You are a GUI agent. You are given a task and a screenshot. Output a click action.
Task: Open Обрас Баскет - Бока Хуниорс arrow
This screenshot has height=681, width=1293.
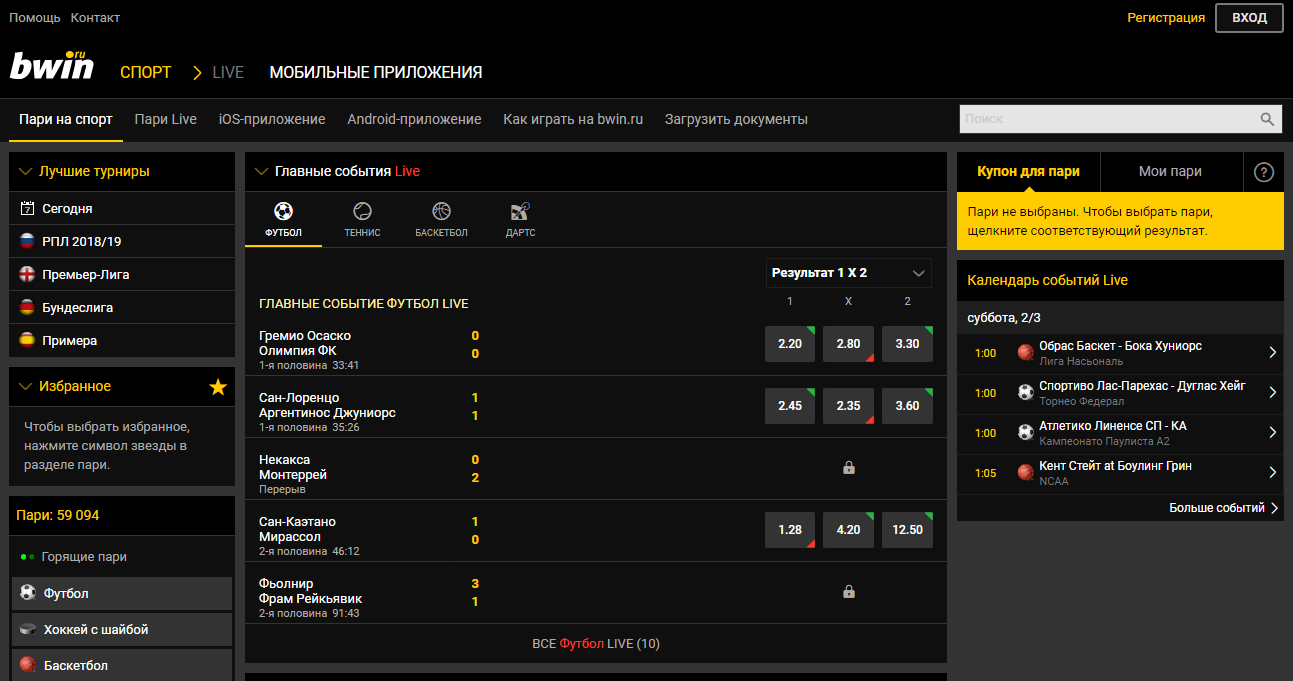coord(1273,352)
